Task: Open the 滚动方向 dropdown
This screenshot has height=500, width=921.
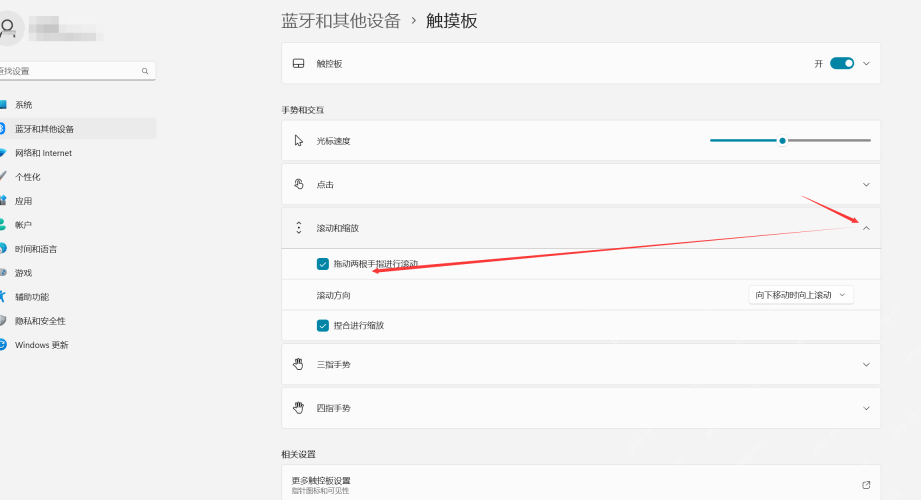Action: pyautogui.click(x=801, y=295)
